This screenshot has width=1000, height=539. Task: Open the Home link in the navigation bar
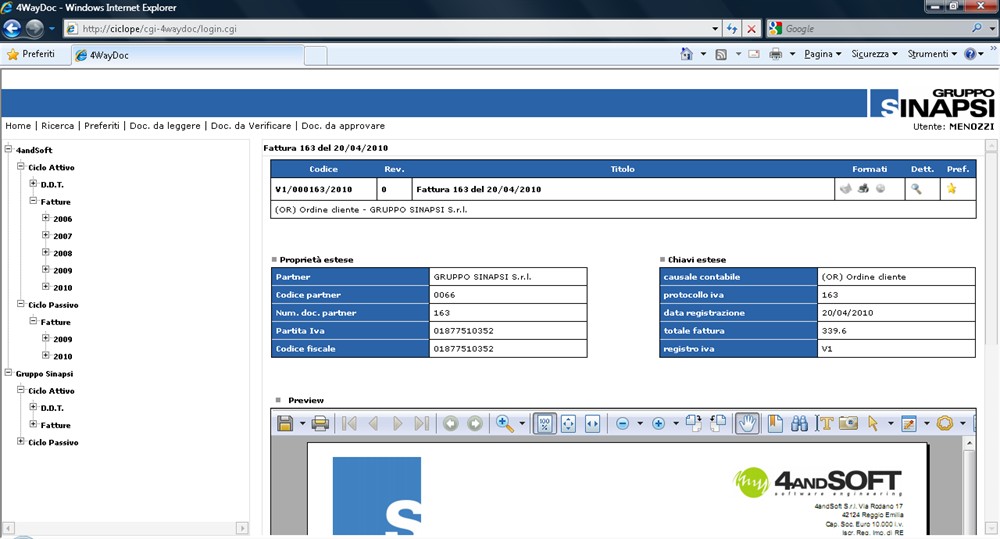[x=18, y=126]
